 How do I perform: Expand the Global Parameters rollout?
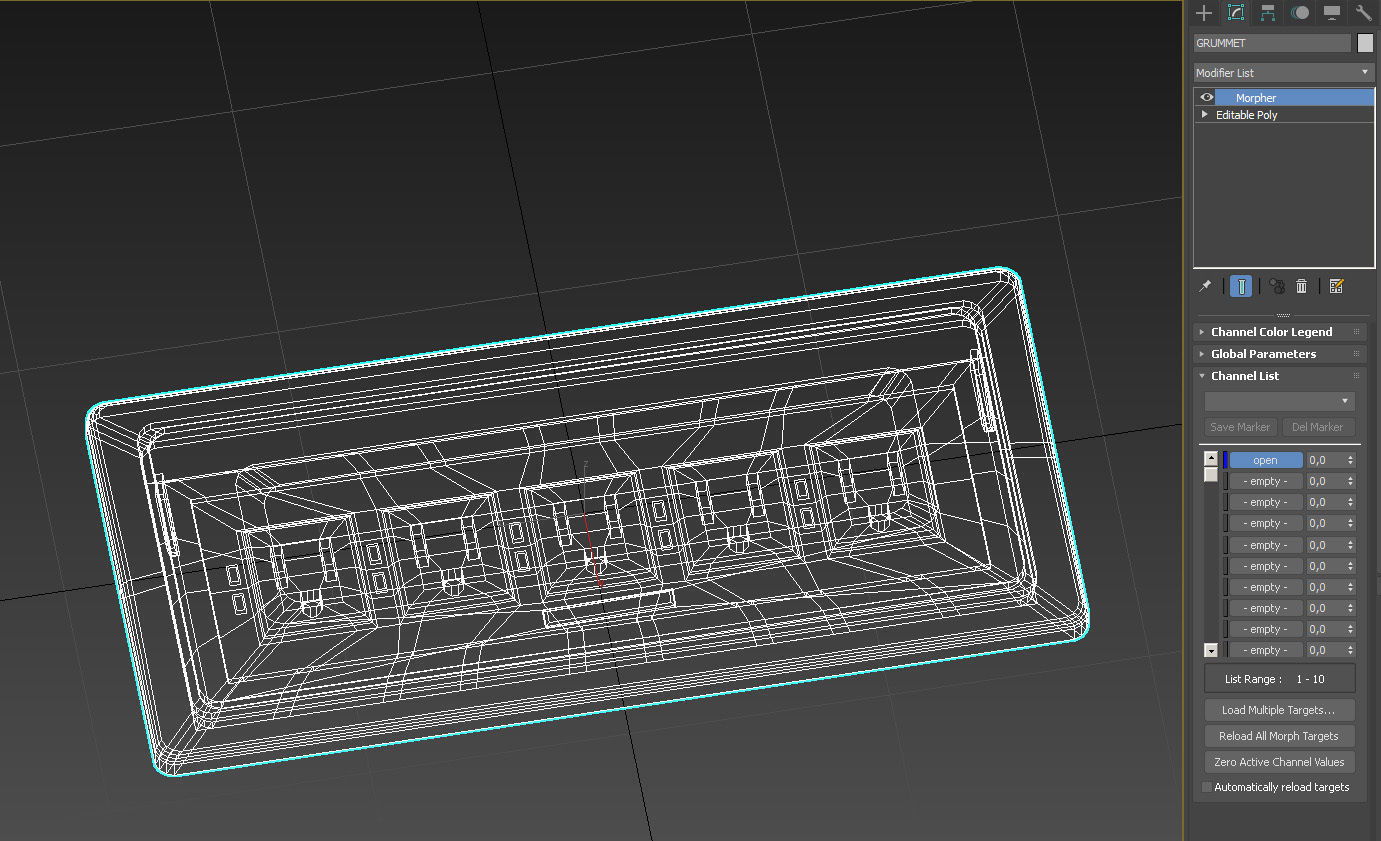click(x=1280, y=353)
